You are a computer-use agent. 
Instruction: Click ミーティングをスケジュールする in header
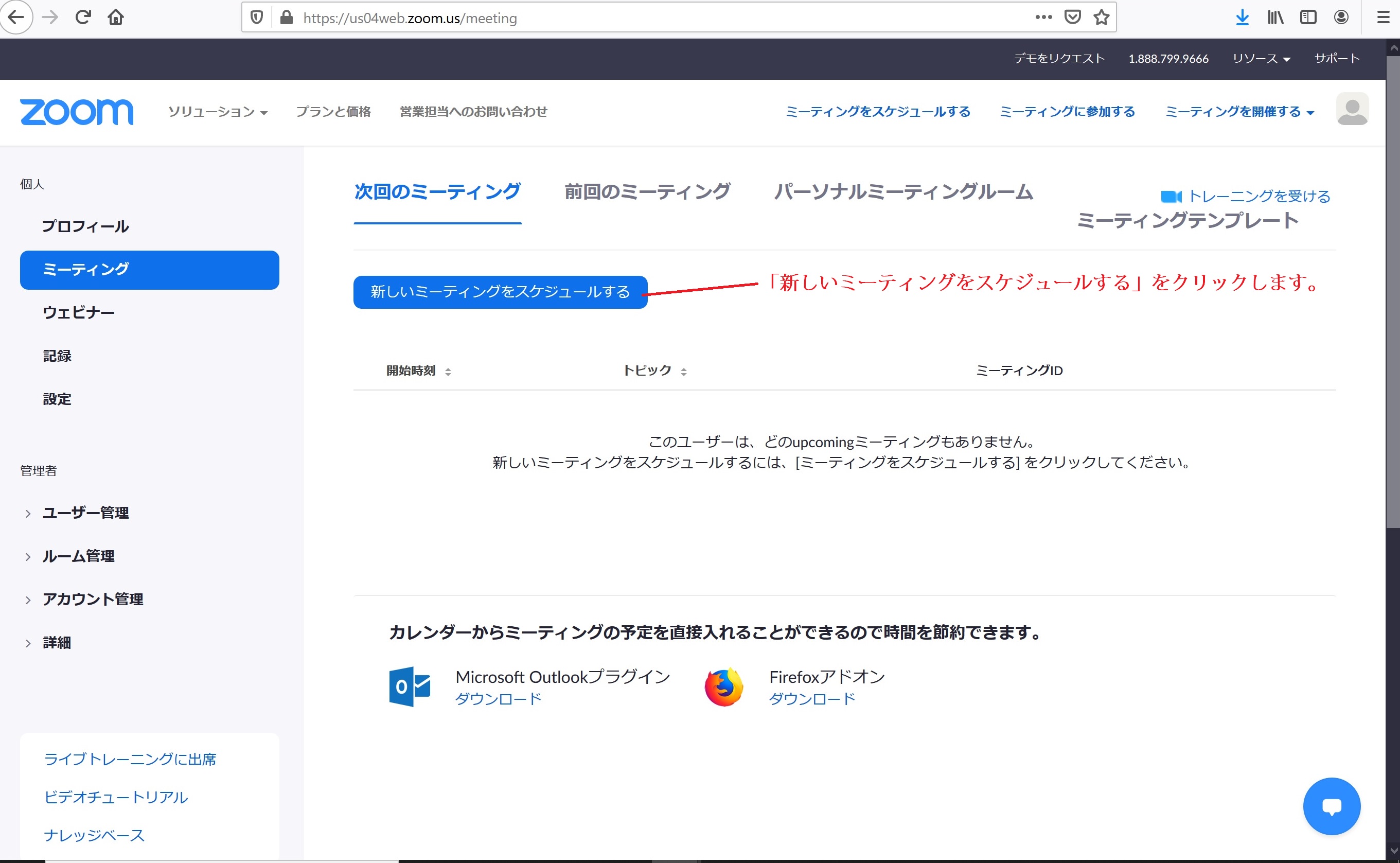(x=878, y=112)
